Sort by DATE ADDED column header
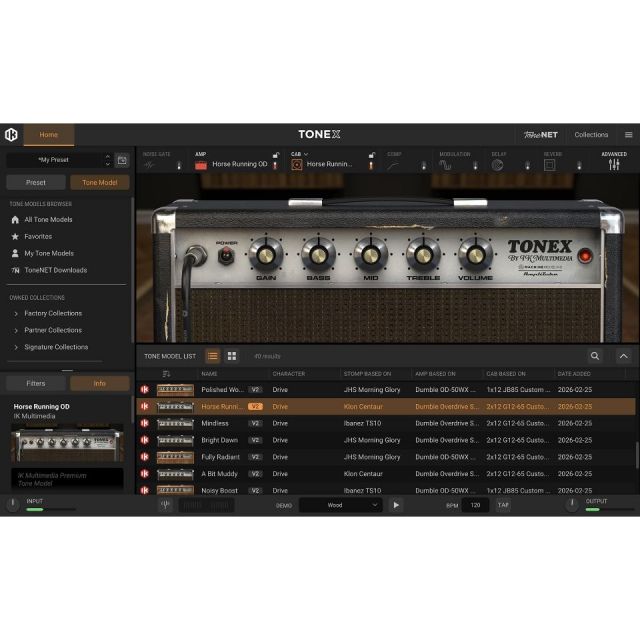 click(x=574, y=373)
